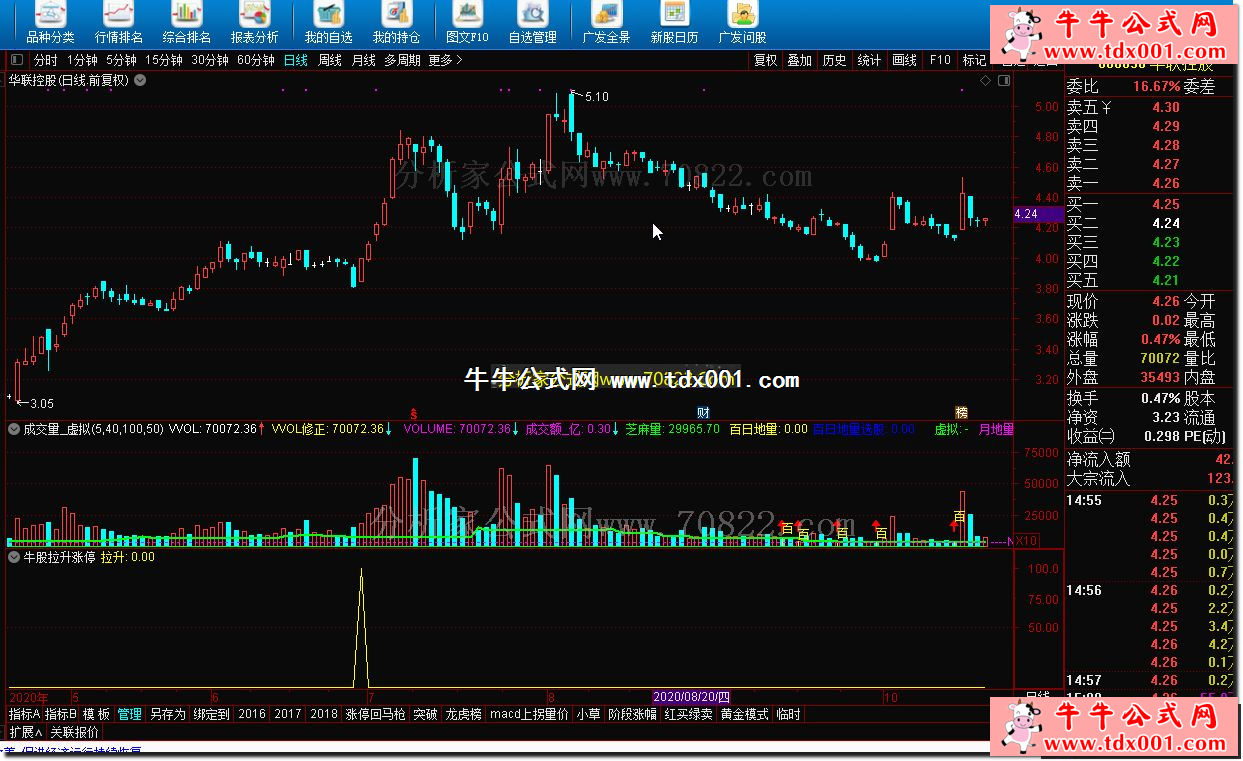The image size is (1243, 761).
Task: Open 综合排名 toolbar icon
Action: coord(187,23)
